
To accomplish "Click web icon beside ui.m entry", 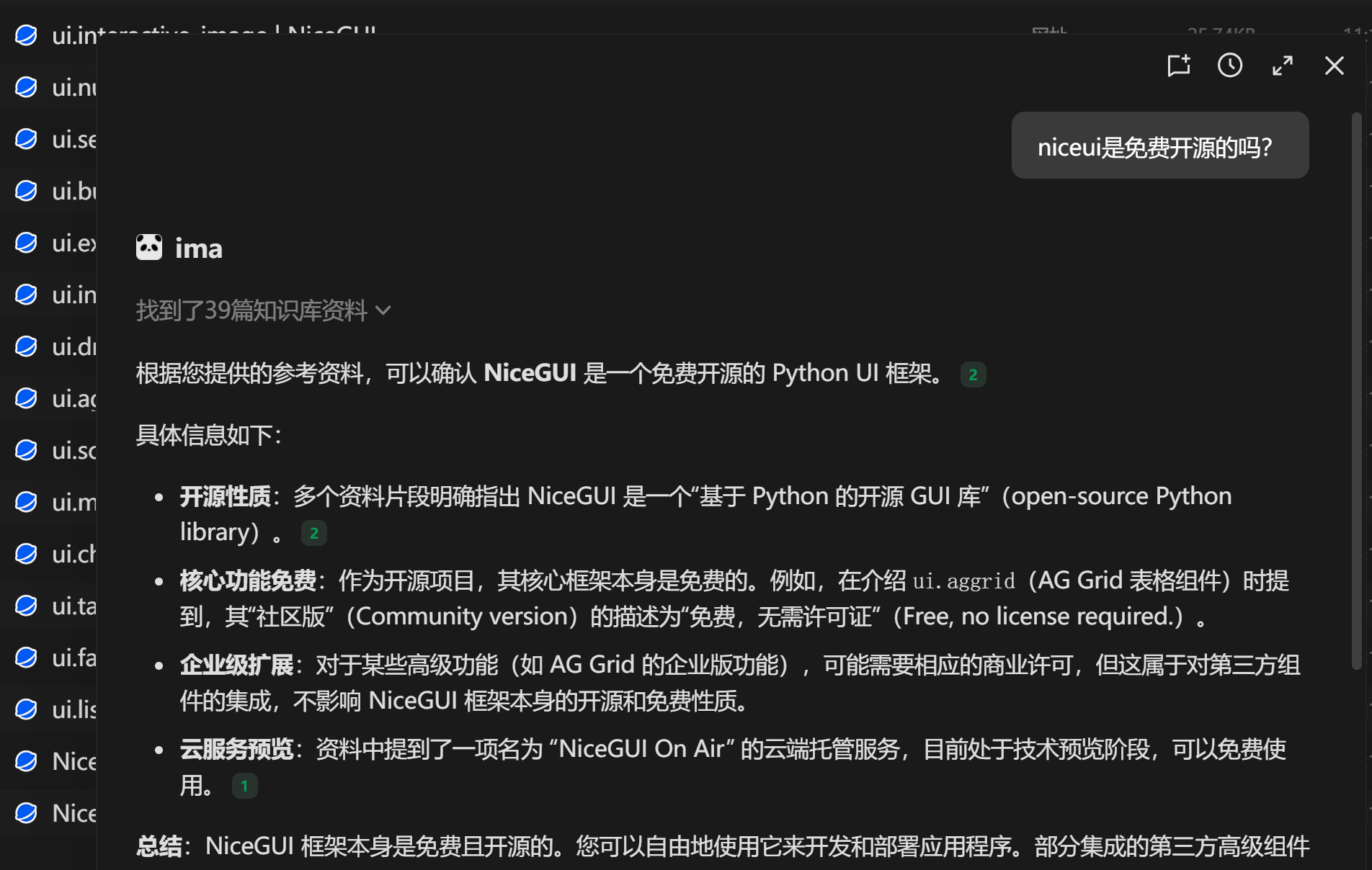I will pyautogui.click(x=26, y=502).
